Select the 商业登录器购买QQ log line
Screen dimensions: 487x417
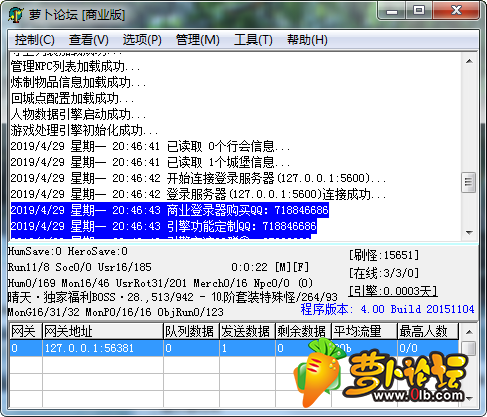(170, 210)
